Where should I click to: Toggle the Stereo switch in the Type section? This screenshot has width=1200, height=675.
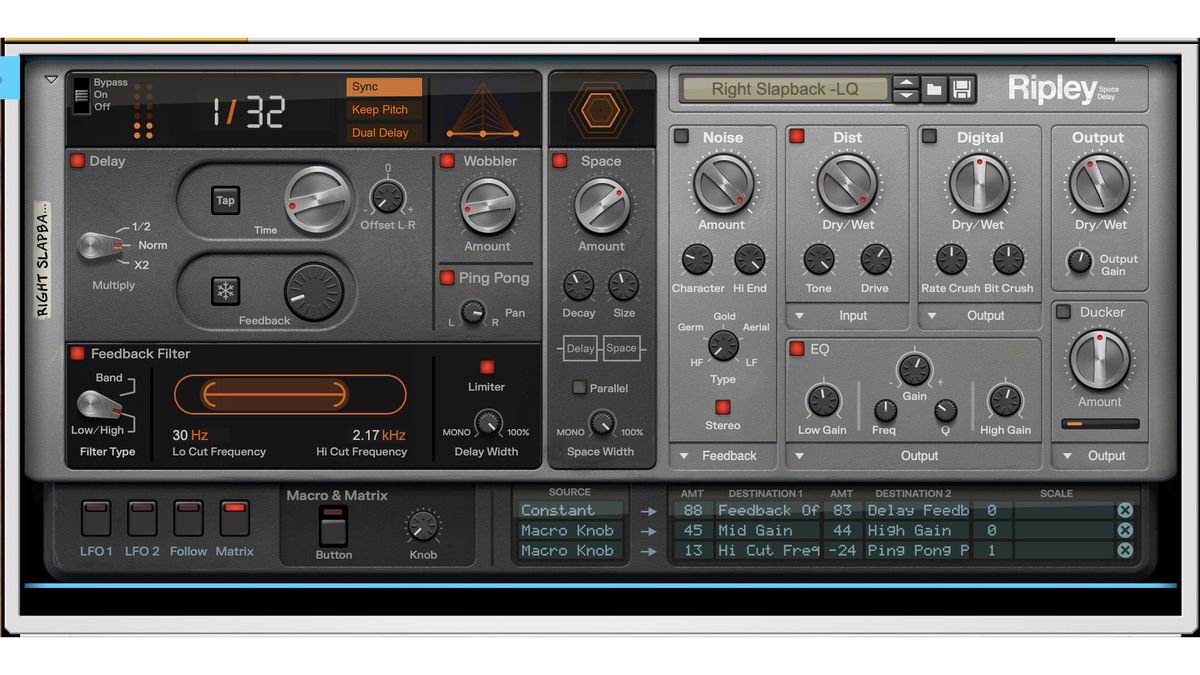pos(723,407)
